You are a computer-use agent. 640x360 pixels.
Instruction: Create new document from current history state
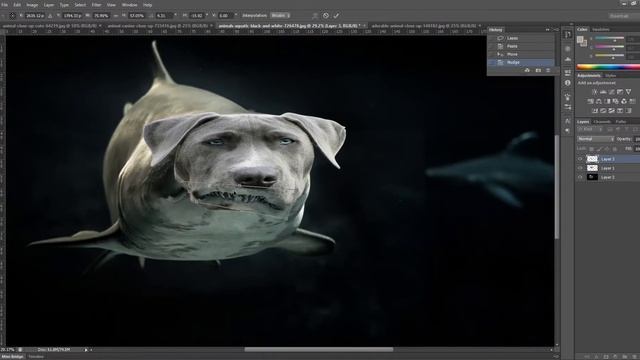(x=527, y=71)
